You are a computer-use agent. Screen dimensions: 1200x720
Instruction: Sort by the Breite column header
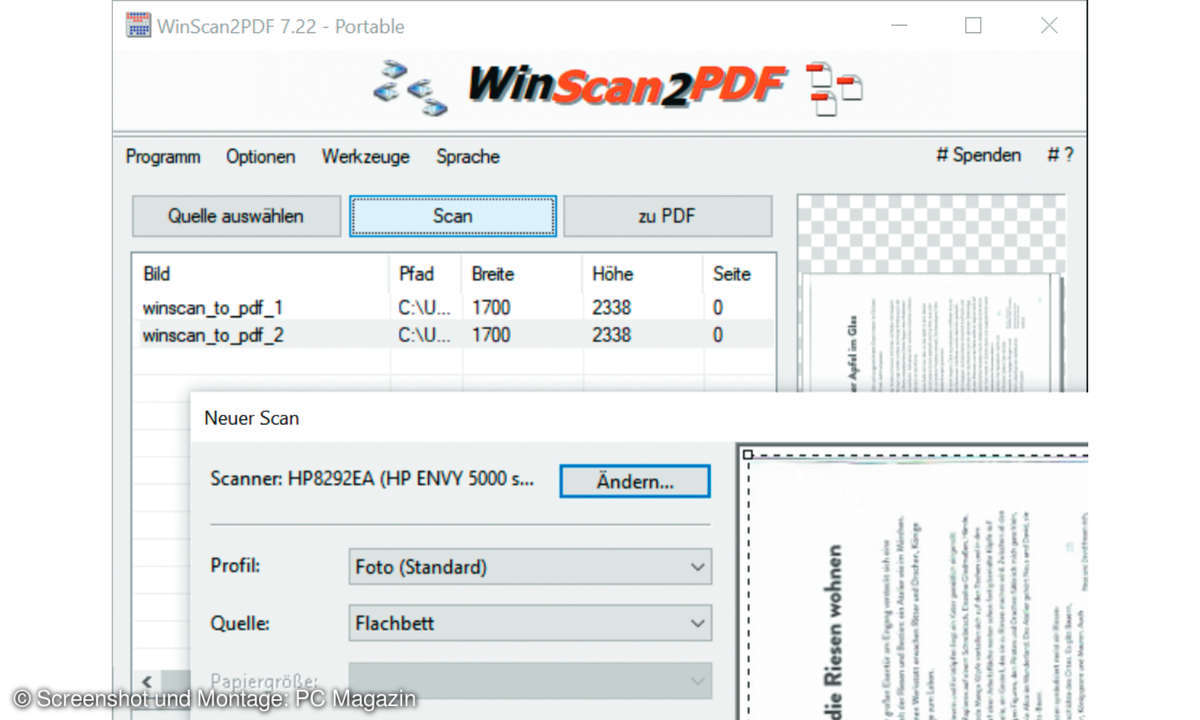pyautogui.click(x=521, y=274)
